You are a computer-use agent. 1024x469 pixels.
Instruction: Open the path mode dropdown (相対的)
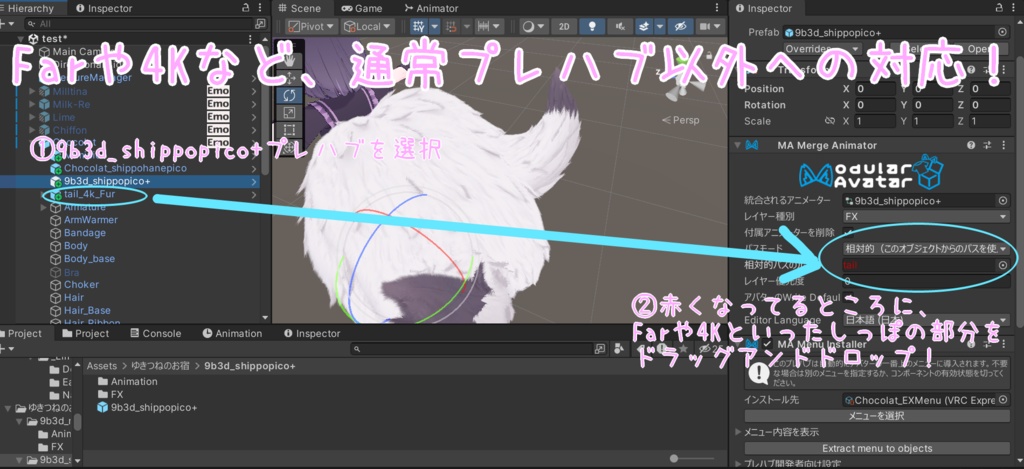coord(925,249)
